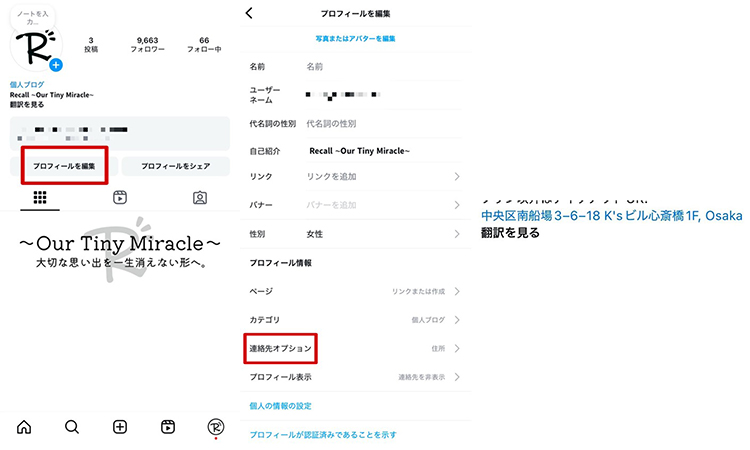Tap the 3 投稿 count
Viewport: 750px width, 450px height.
tap(91, 44)
